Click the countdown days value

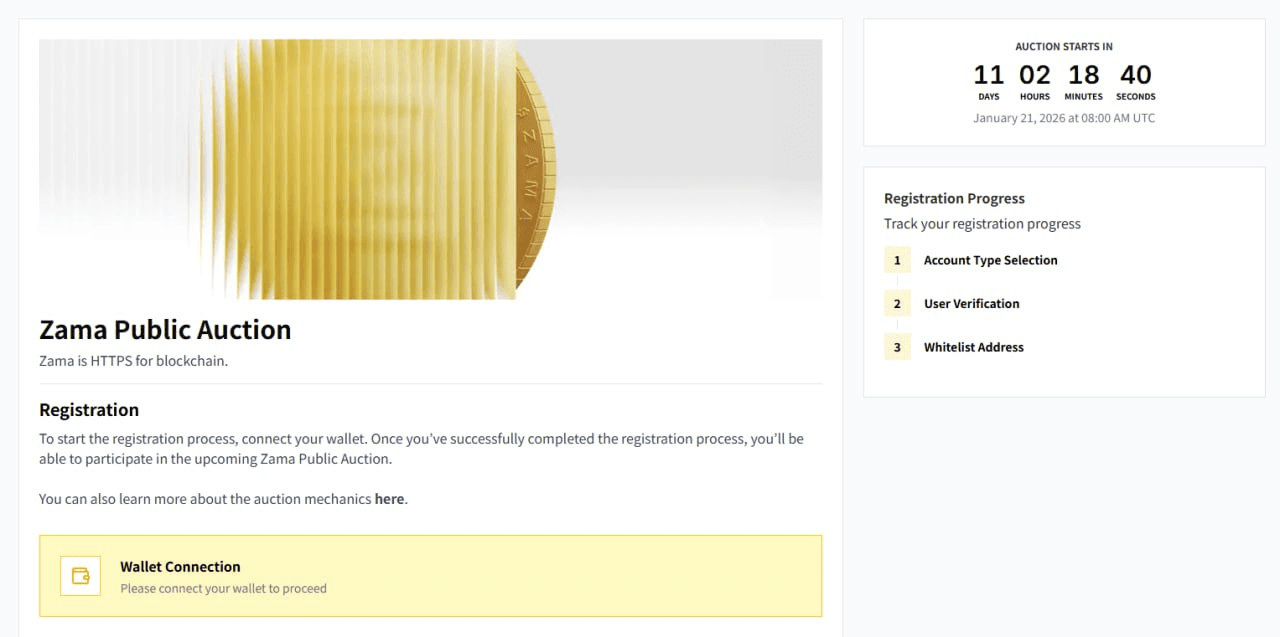(988, 75)
